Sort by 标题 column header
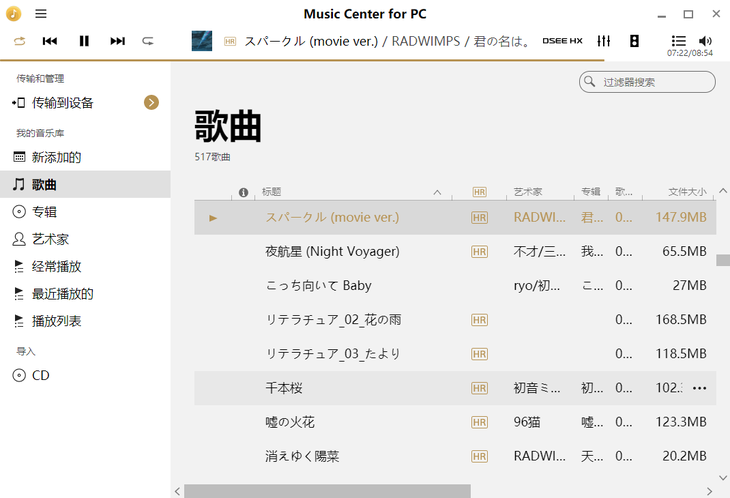The width and height of the screenshot is (730, 498). click(271, 192)
